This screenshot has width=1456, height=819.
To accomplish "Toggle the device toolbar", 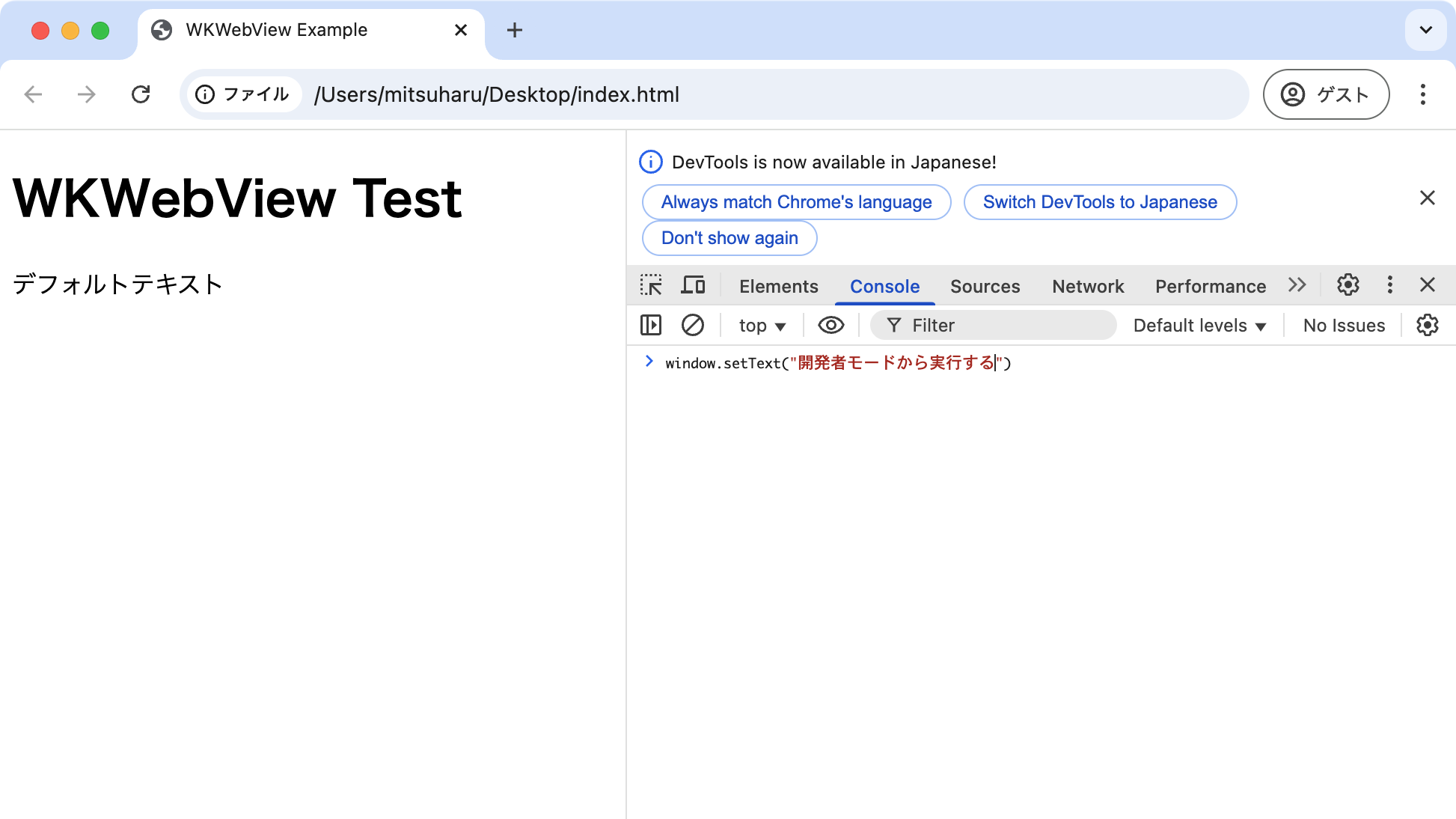I will pos(694,285).
